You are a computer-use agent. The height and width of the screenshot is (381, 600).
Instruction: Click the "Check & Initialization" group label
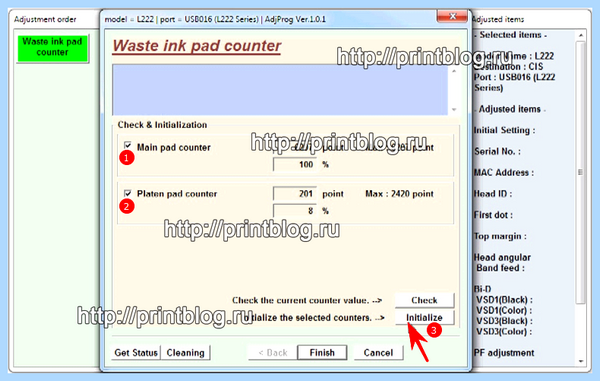pos(162,125)
